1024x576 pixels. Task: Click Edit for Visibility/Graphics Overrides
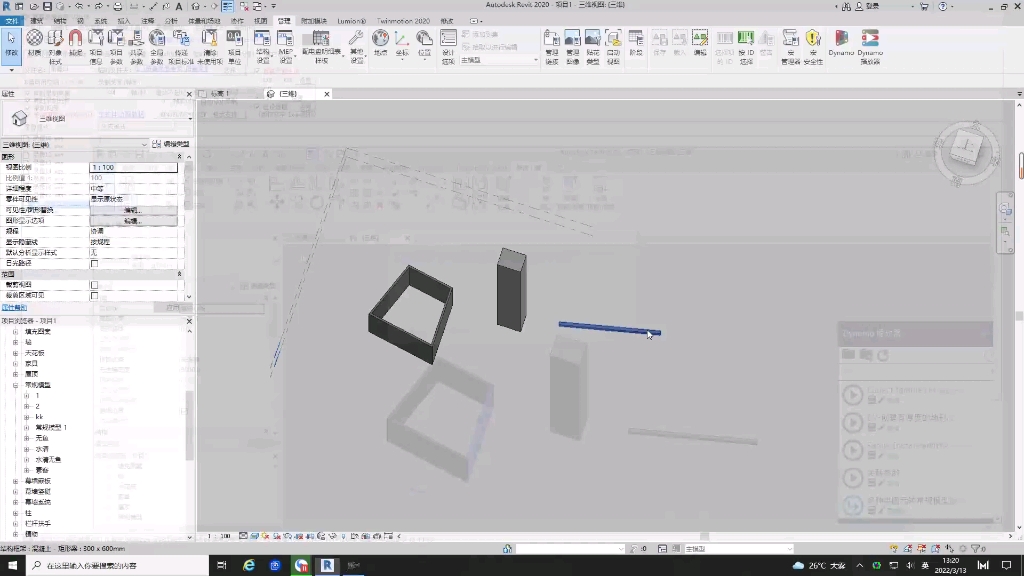point(133,210)
